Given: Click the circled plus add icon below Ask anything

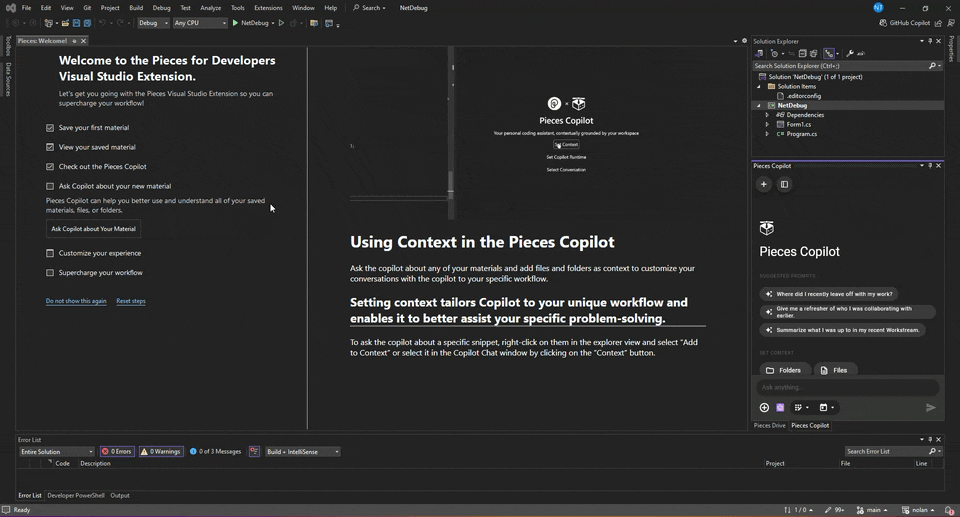Looking at the screenshot, I should [764, 407].
